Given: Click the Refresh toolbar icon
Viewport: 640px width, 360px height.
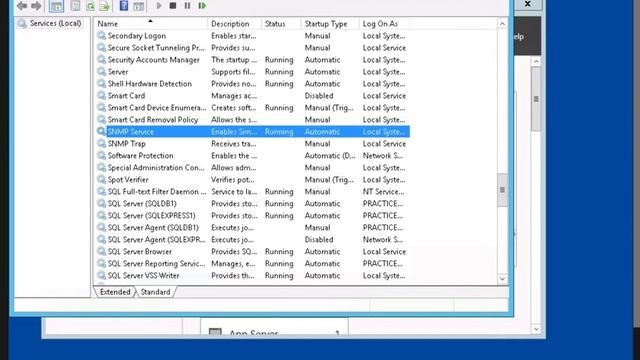Looking at the screenshot, I should click(x=90, y=6).
